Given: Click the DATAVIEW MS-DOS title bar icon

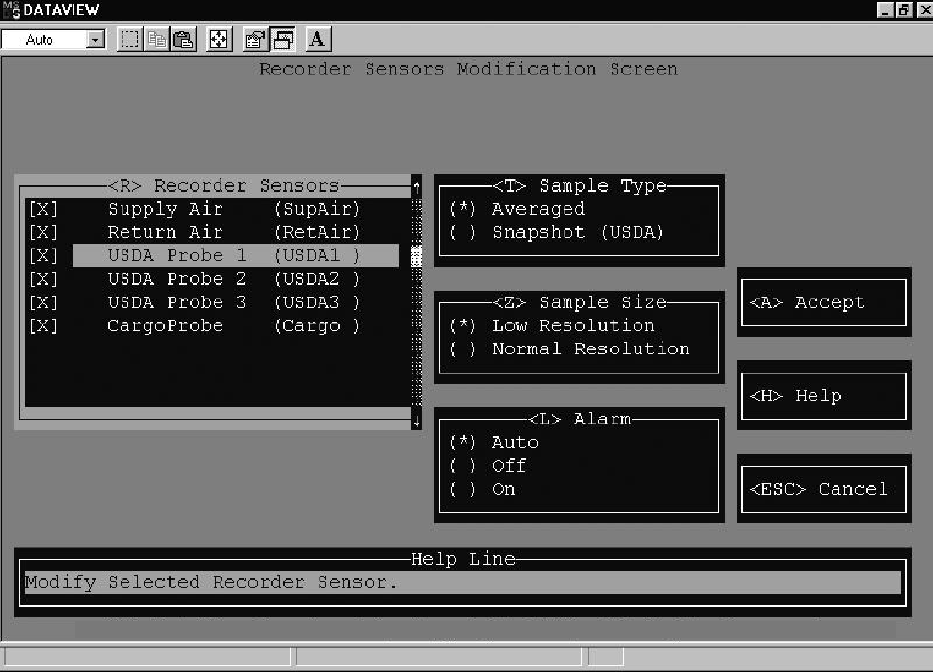Looking at the screenshot, I should tap(11, 10).
